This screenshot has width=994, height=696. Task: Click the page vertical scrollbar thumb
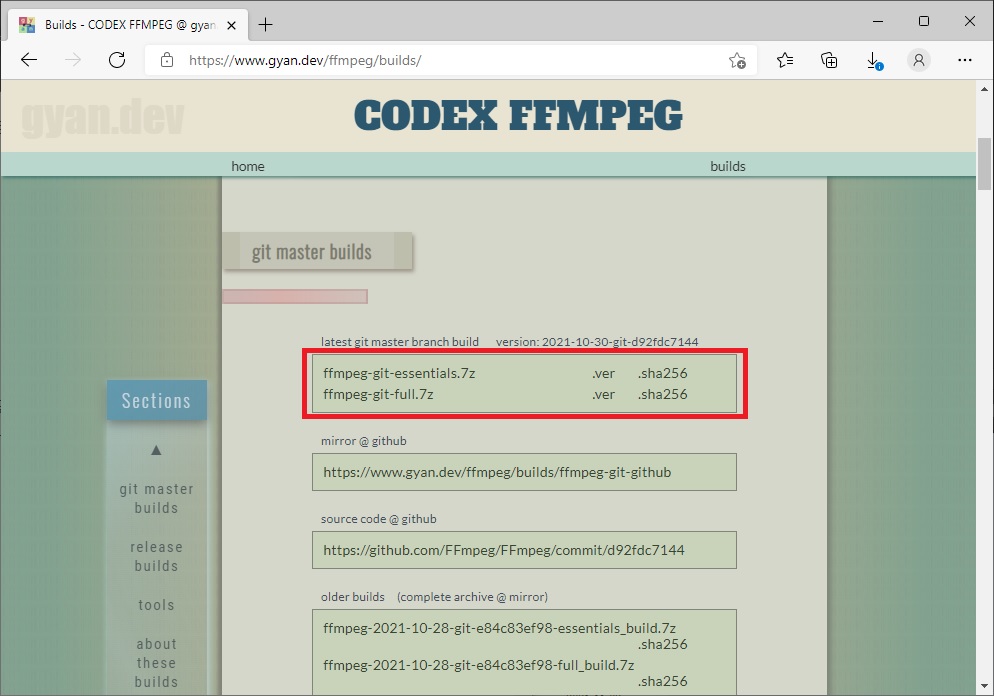[x=984, y=164]
